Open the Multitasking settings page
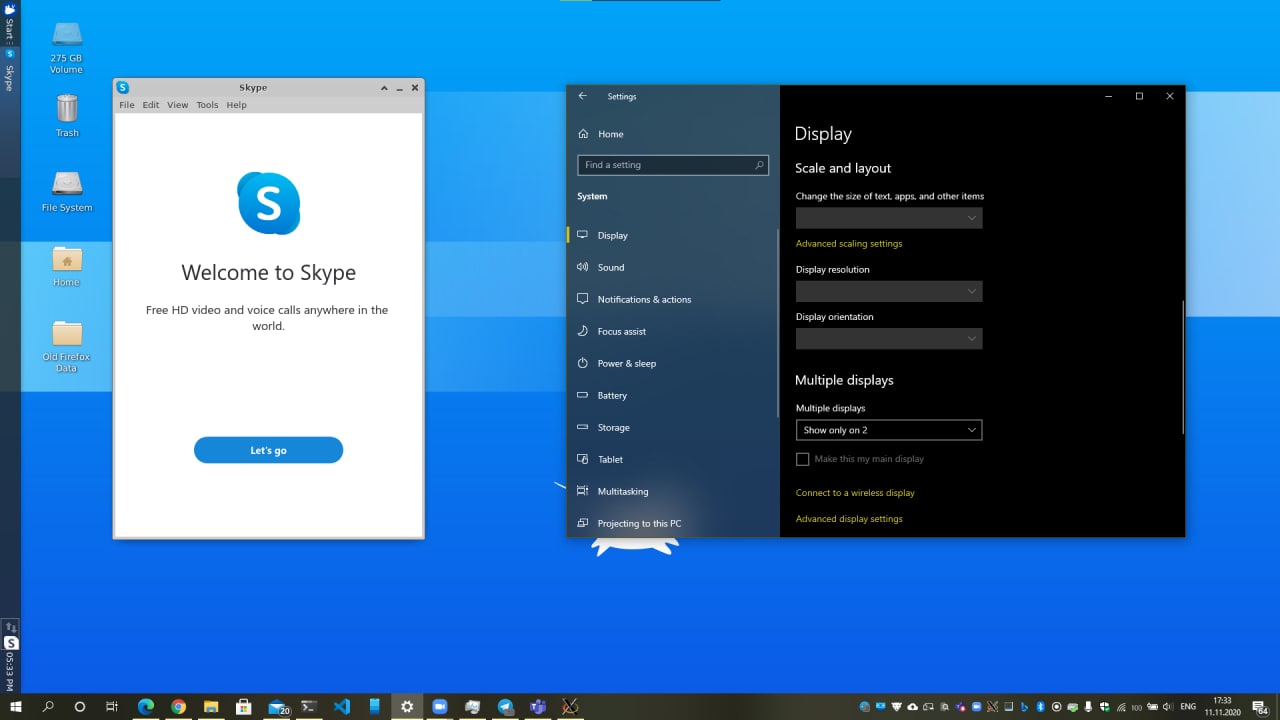Image resolution: width=1280 pixels, height=720 pixels. pos(613,492)
